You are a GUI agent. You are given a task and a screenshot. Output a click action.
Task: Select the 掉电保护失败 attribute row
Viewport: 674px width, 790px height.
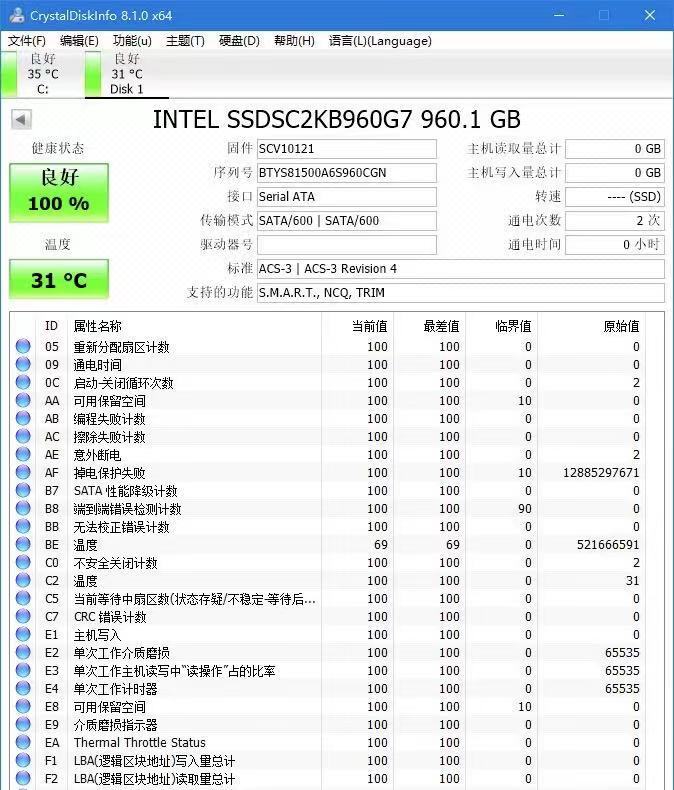click(328, 473)
